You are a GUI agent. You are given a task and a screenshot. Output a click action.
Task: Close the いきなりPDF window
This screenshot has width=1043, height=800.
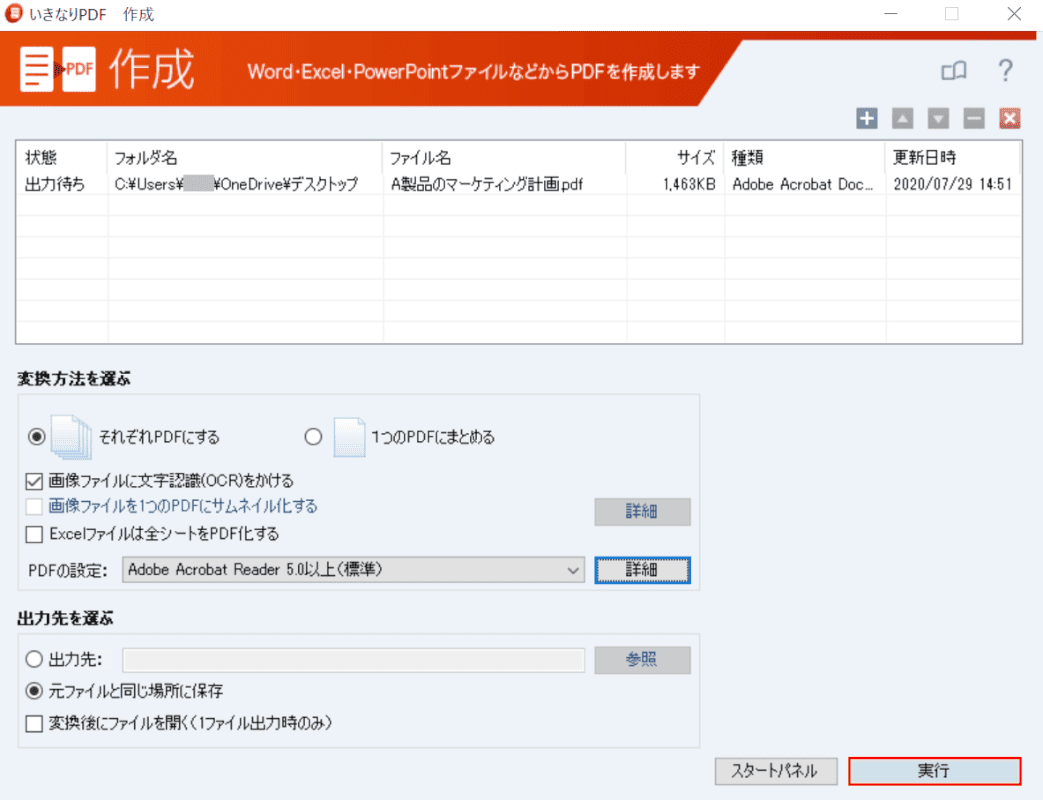point(1014,14)
